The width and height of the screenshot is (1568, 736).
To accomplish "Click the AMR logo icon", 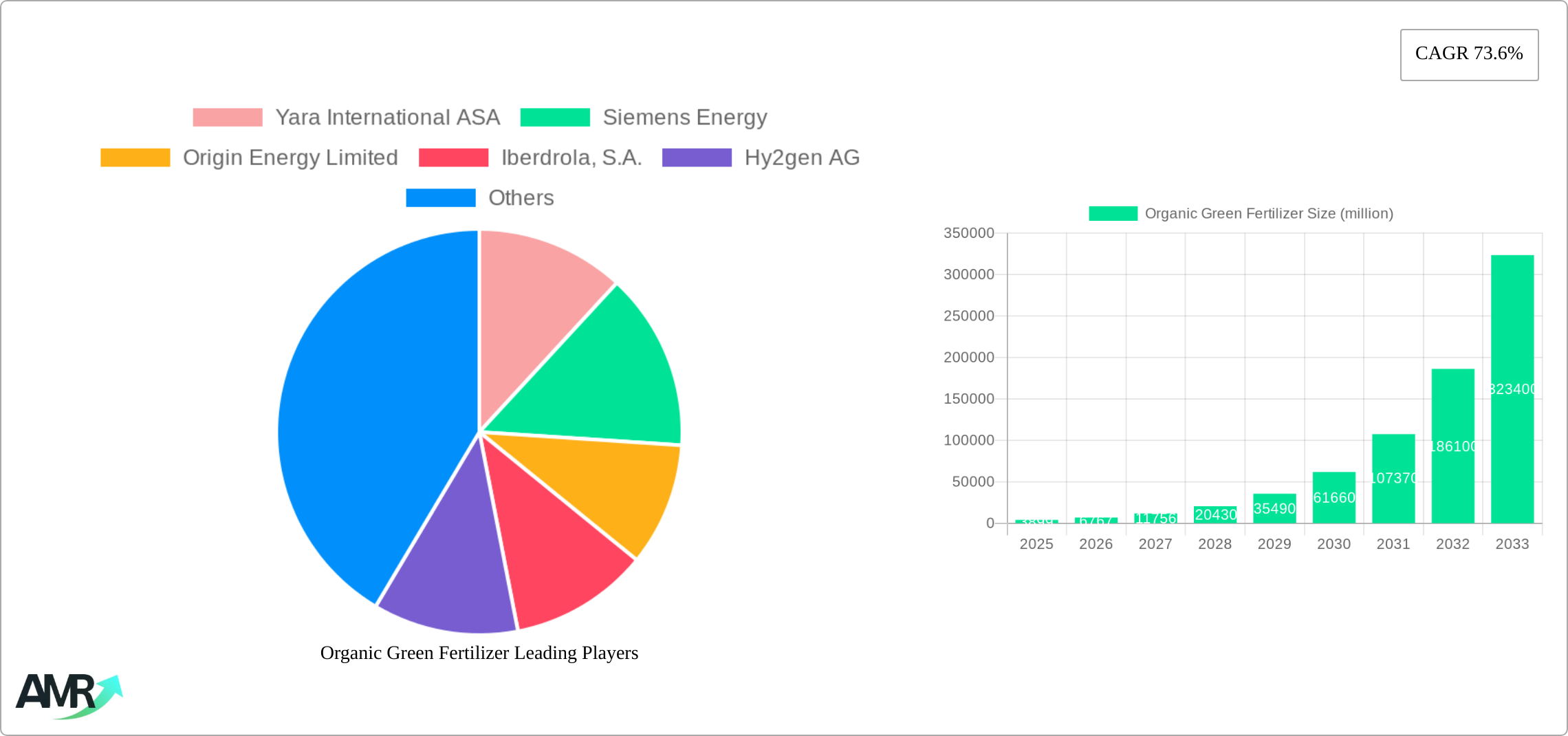I will (x=69, y=695).
